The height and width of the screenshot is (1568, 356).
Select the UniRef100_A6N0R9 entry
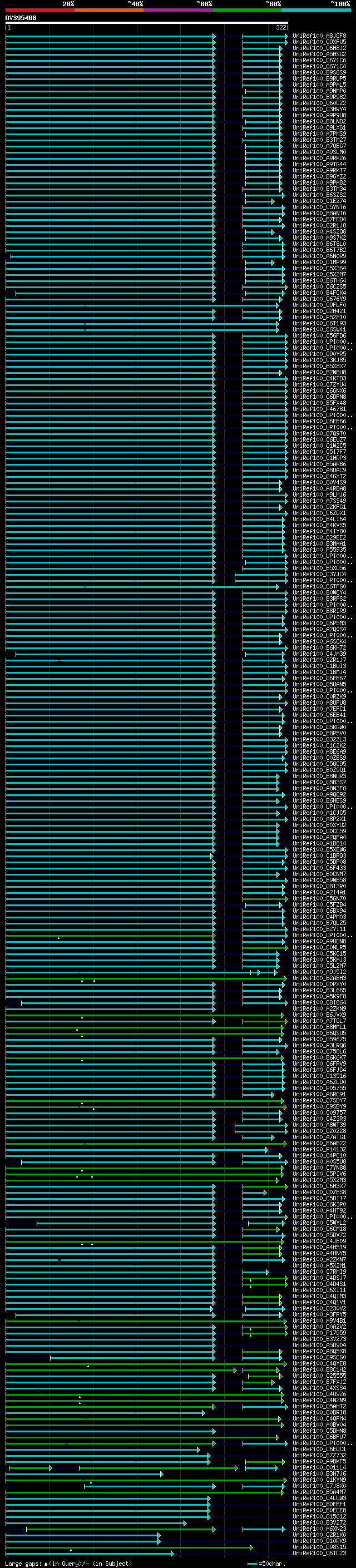319,256
